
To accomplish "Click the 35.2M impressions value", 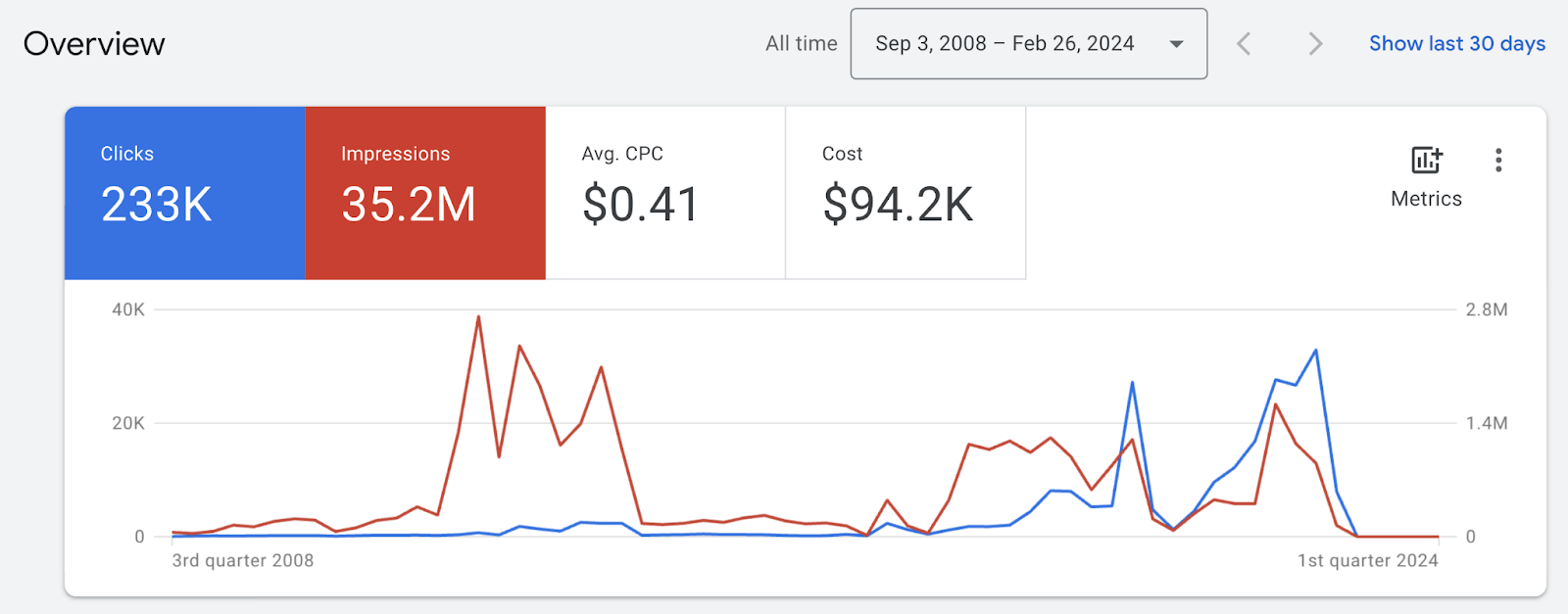I will tap(409, 205).
